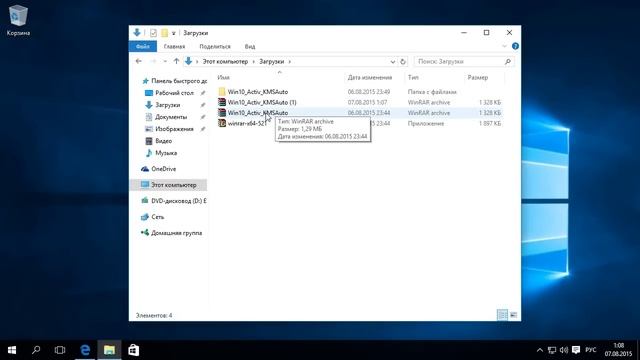Click the New folder icon in title bar

pyautogui.click(x=164, y=33)
